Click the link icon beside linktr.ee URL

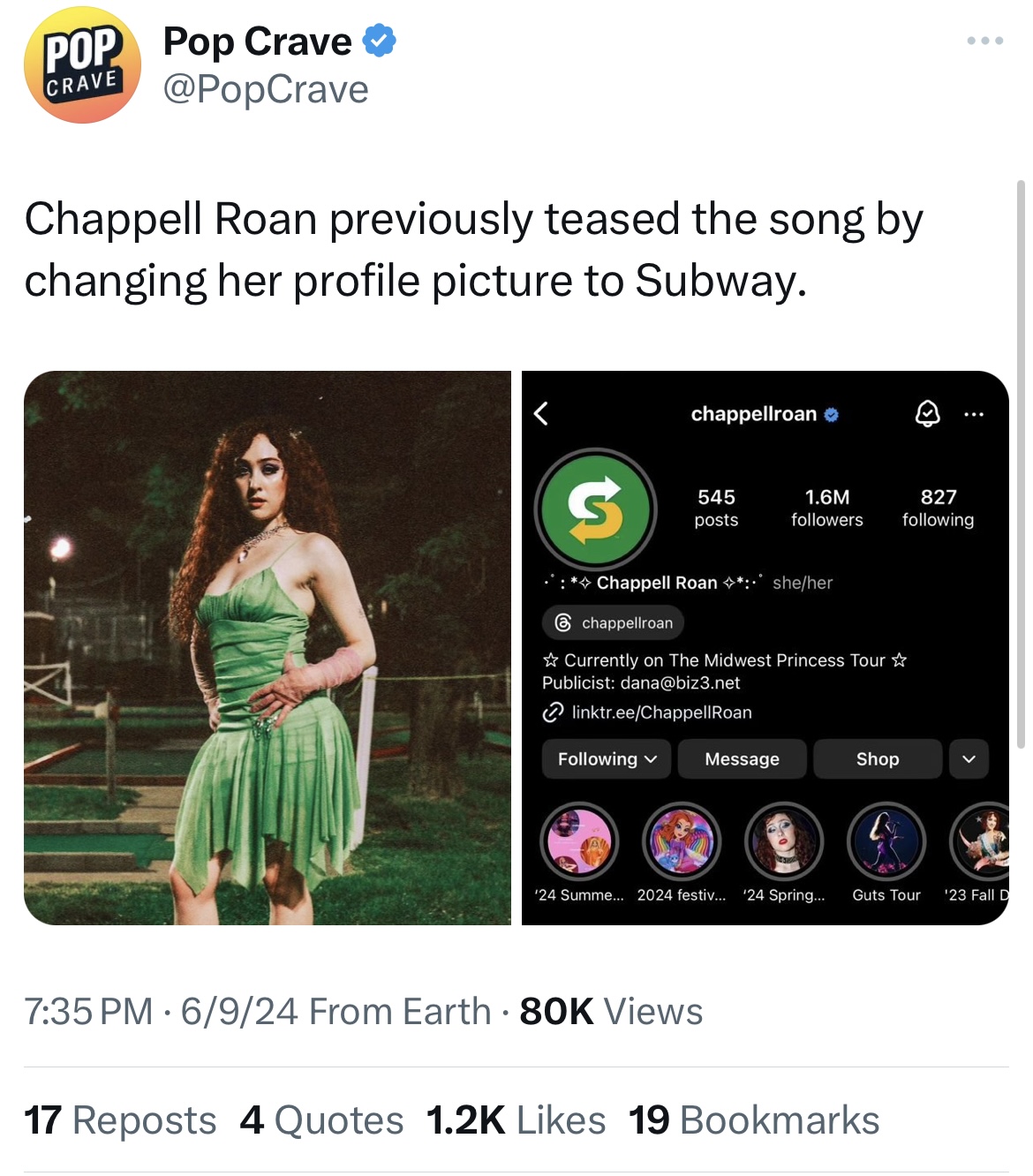coord(553,712)
